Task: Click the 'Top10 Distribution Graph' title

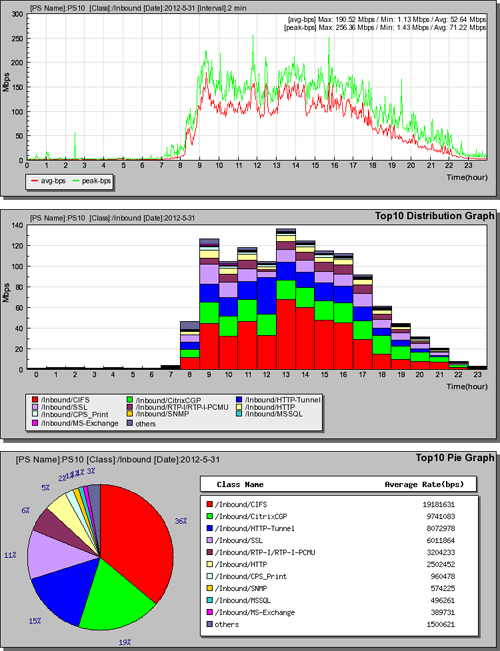Action: (x=434, y=216)
